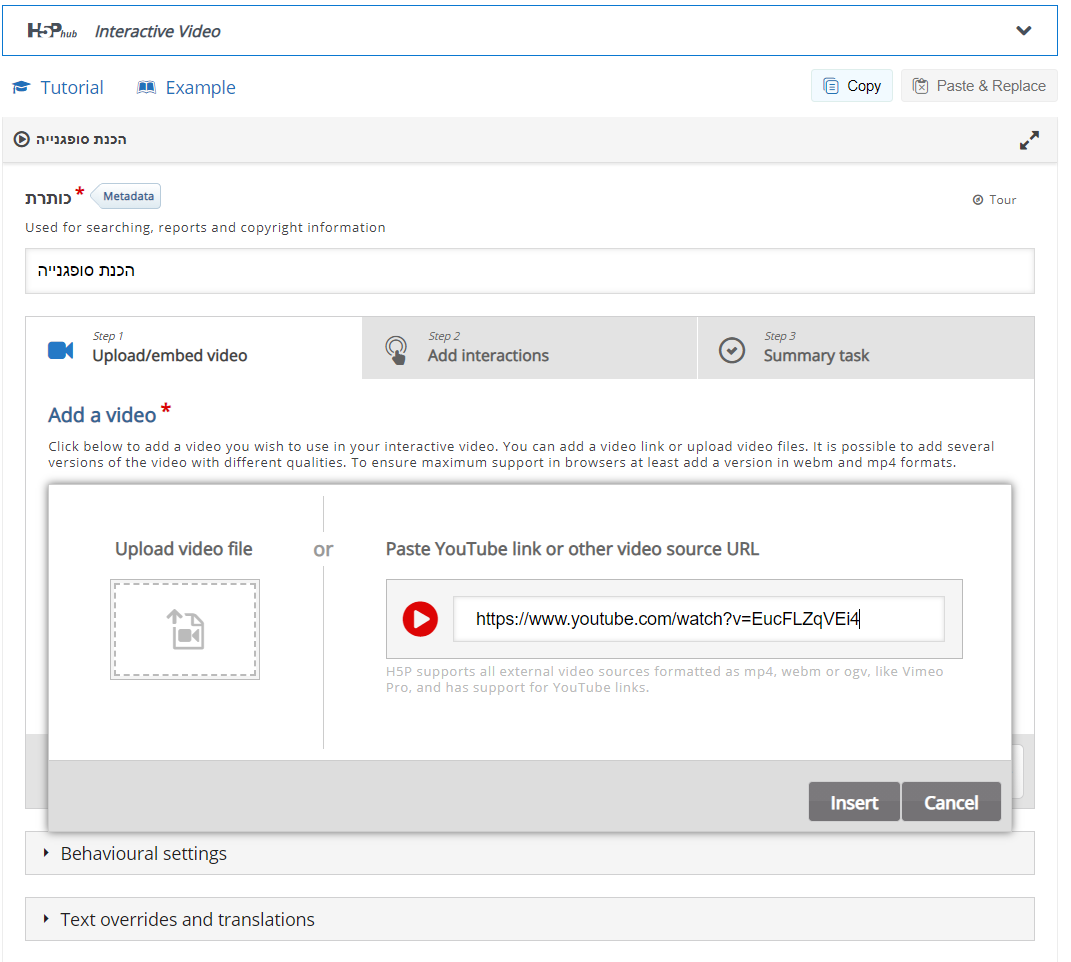Click the YouTube URL input field

[697, 620]
